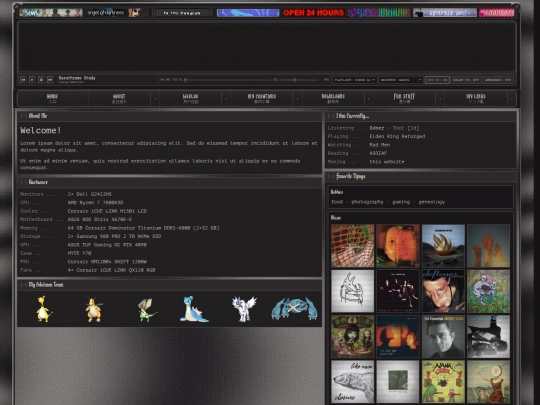Open the Playlist dropdown in player

click(x=354, y=80)
